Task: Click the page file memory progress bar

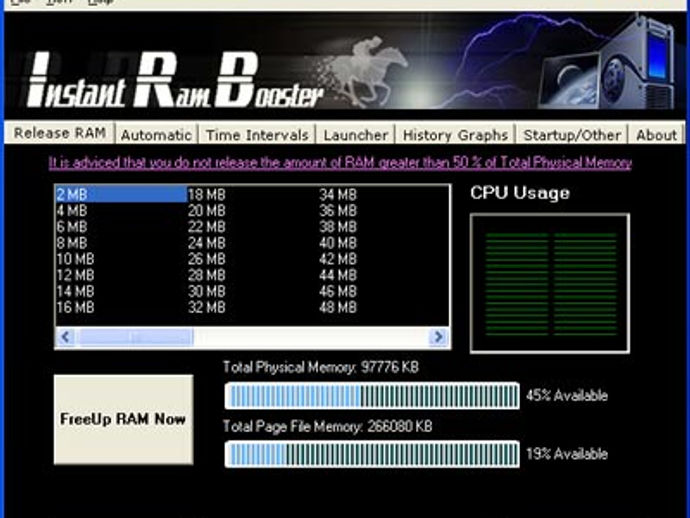Action: (372, 454)
